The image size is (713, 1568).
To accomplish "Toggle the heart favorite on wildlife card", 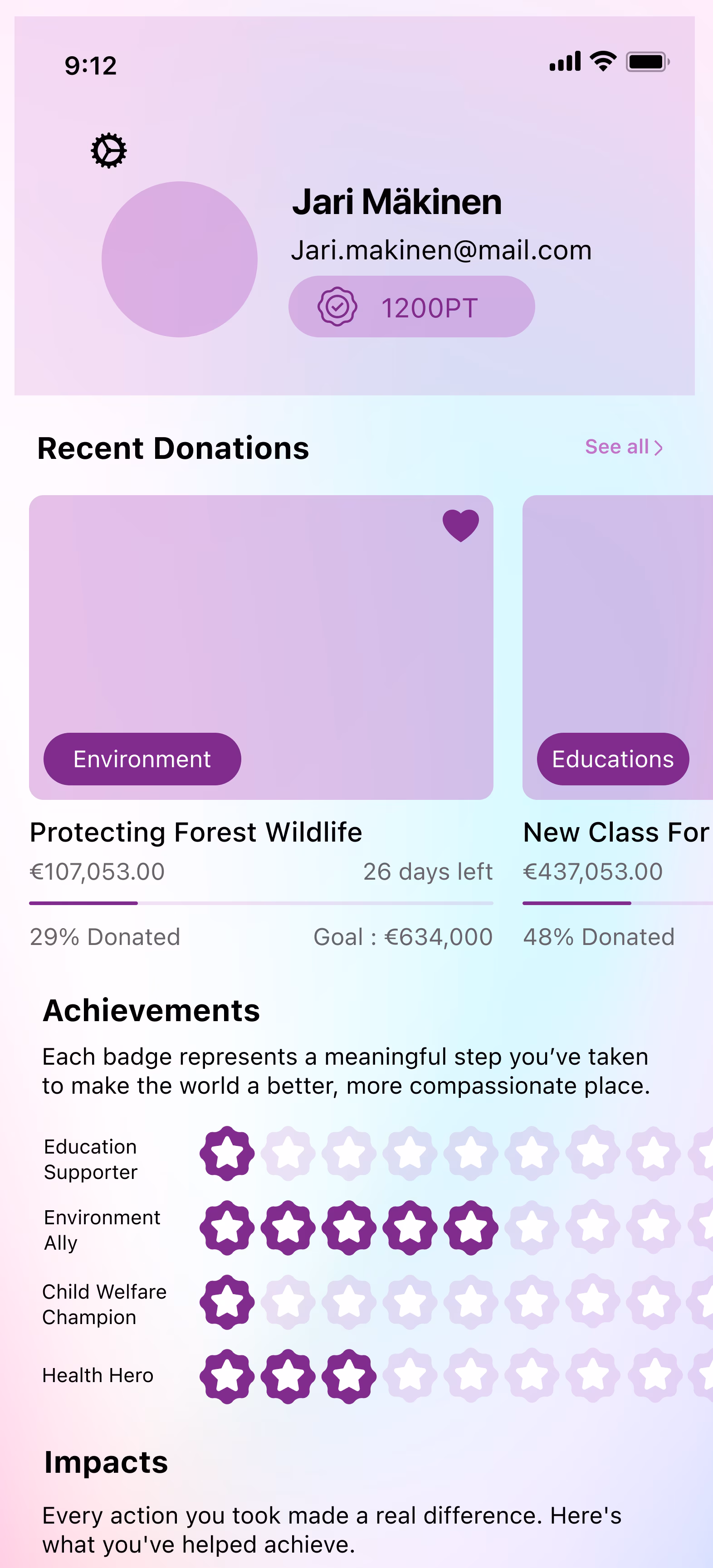I will click(x=460, y=525).
